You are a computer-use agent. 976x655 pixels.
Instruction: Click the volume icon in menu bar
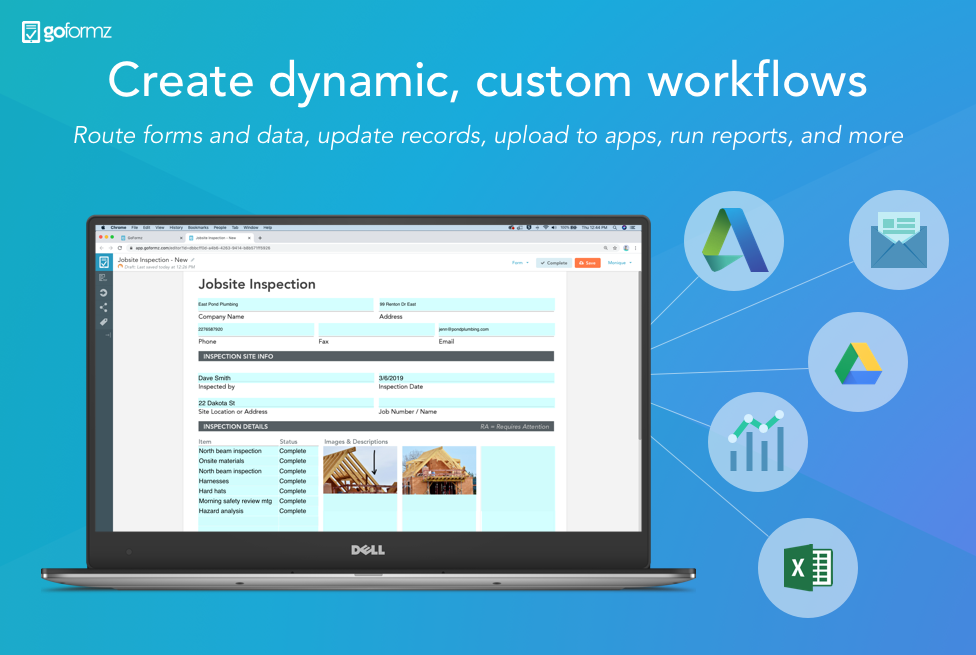pyautogui.click(x=553, y=228)
